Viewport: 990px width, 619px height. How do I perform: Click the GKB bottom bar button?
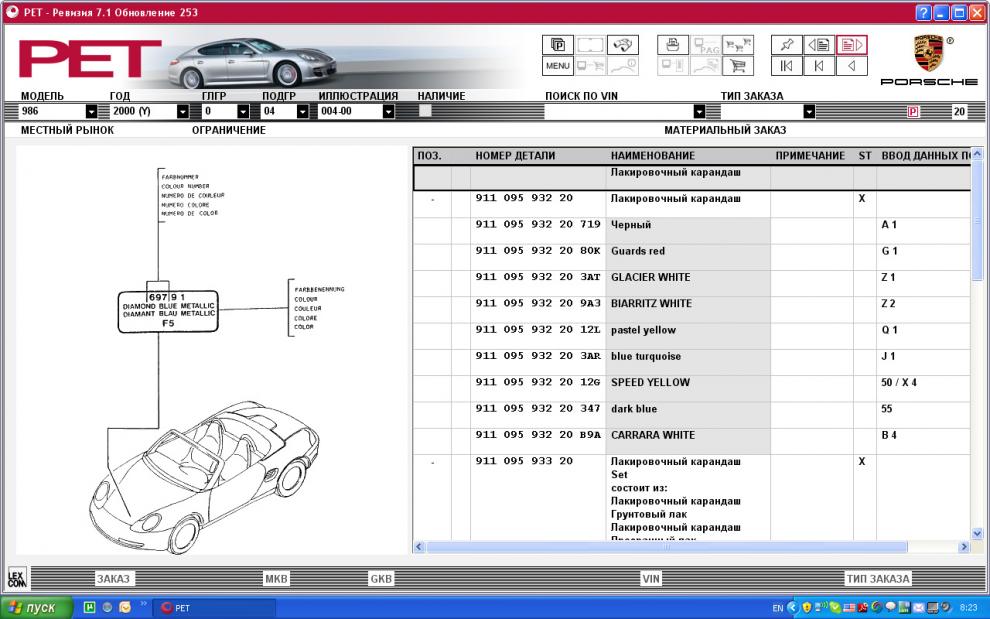click(381, 579)
